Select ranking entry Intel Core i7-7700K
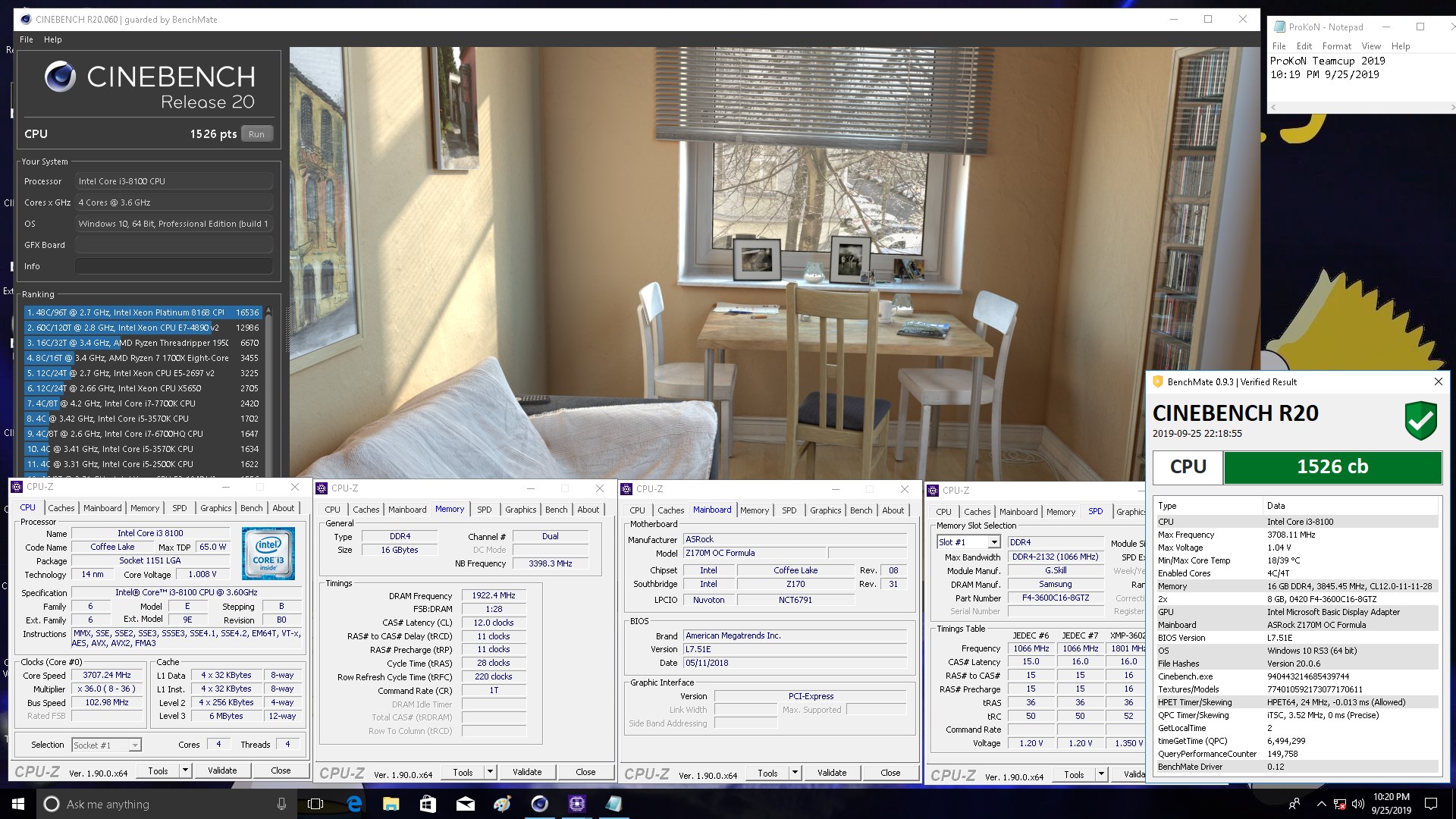Screen dimensions: 1456x819 [142, 403]
